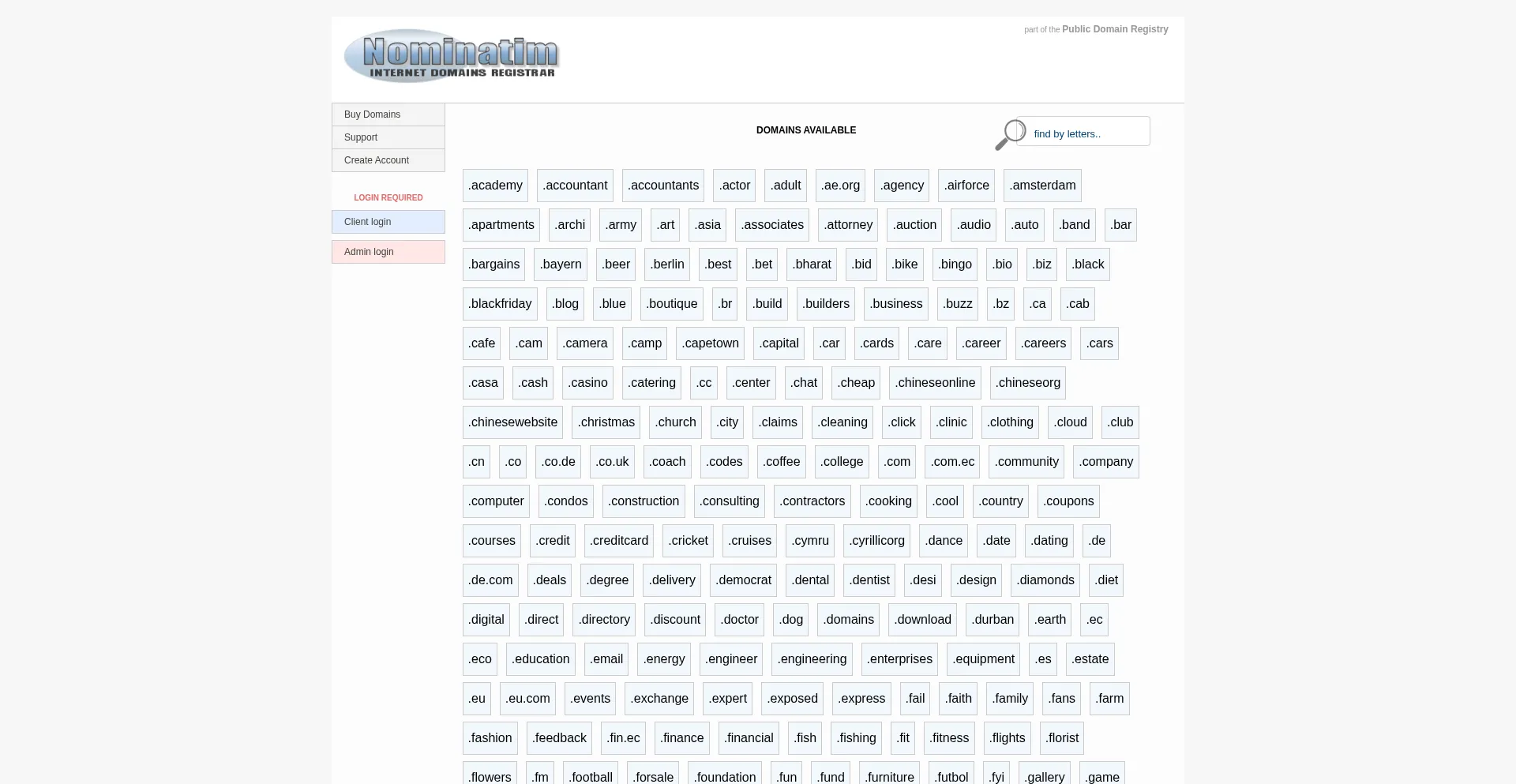This screenshot has width=1516, height=784.
Task: Select the .coupons domain
Action: pyautogui.click(x=1068, y=501)
